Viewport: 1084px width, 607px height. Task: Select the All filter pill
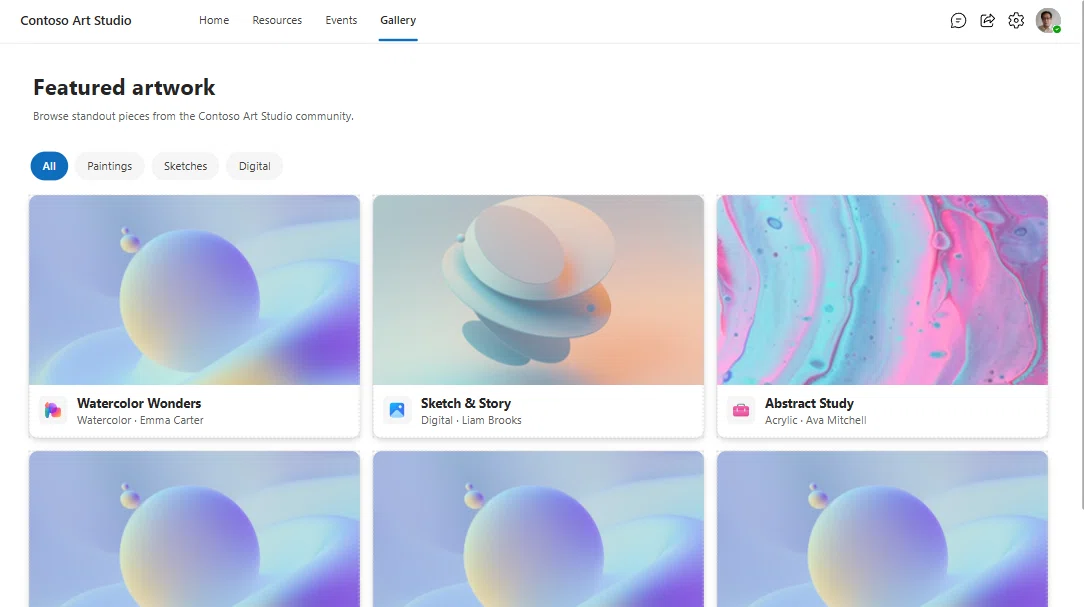coord(49,166)
